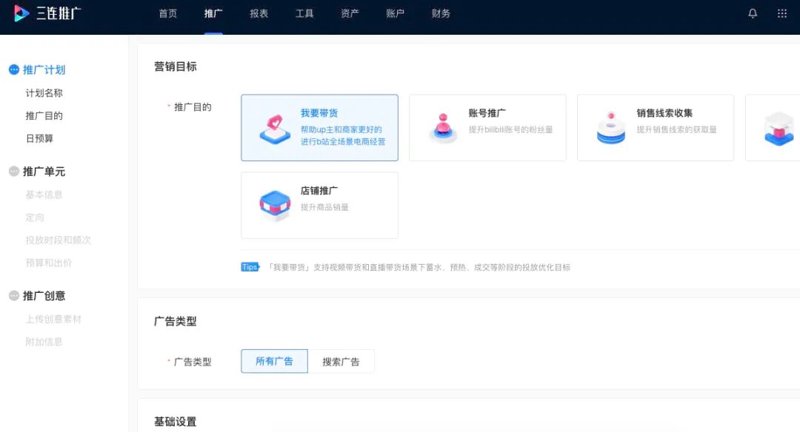
Task: Click 推广计划 sidebar heading
Action: pos(44,70)
